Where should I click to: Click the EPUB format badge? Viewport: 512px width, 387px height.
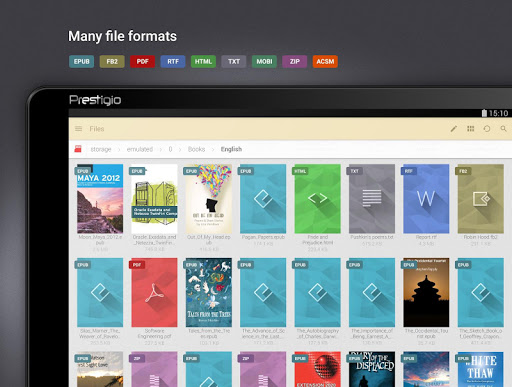pyautogui.click(x=82, y=62)
